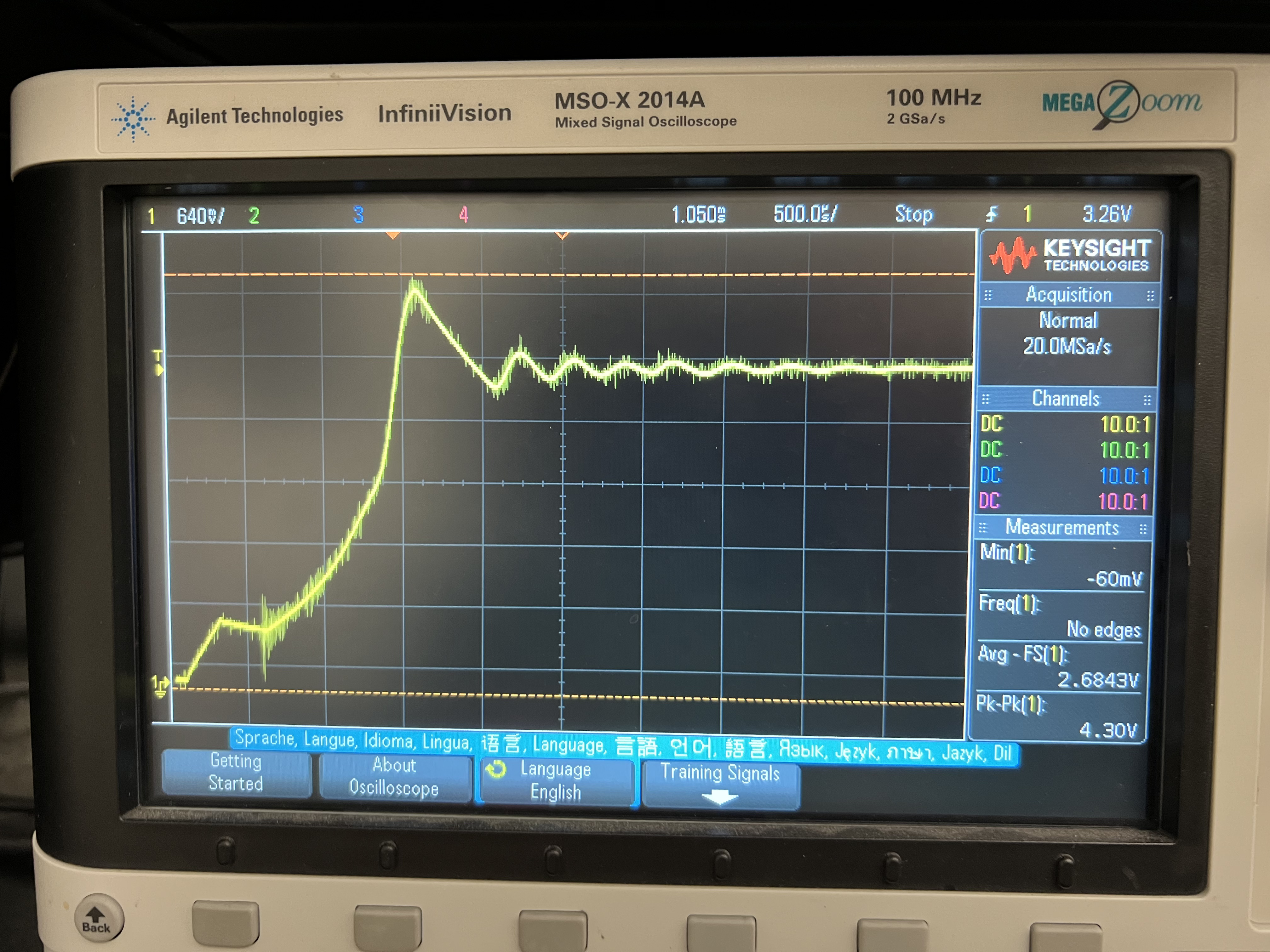
Task: Click the trigger rising edge icon
Action: pyautogui.click(x=992, y=215)
